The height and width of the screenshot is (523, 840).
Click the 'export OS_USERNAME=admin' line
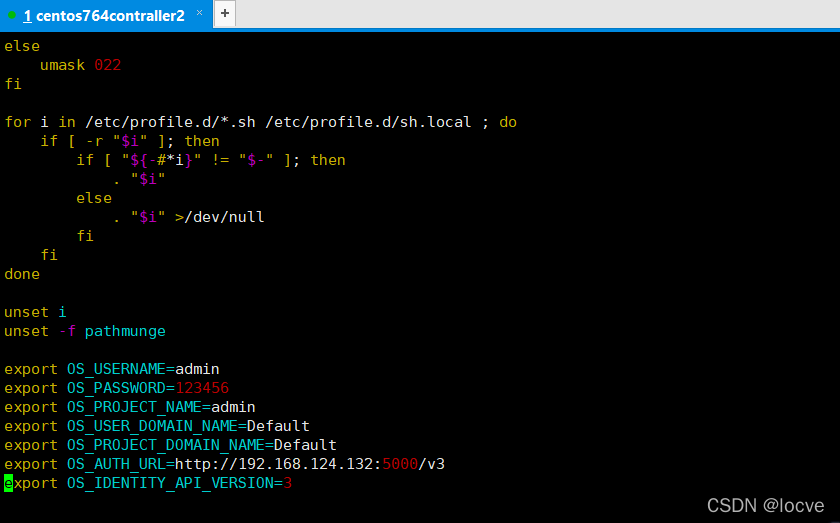coord(111,369)
